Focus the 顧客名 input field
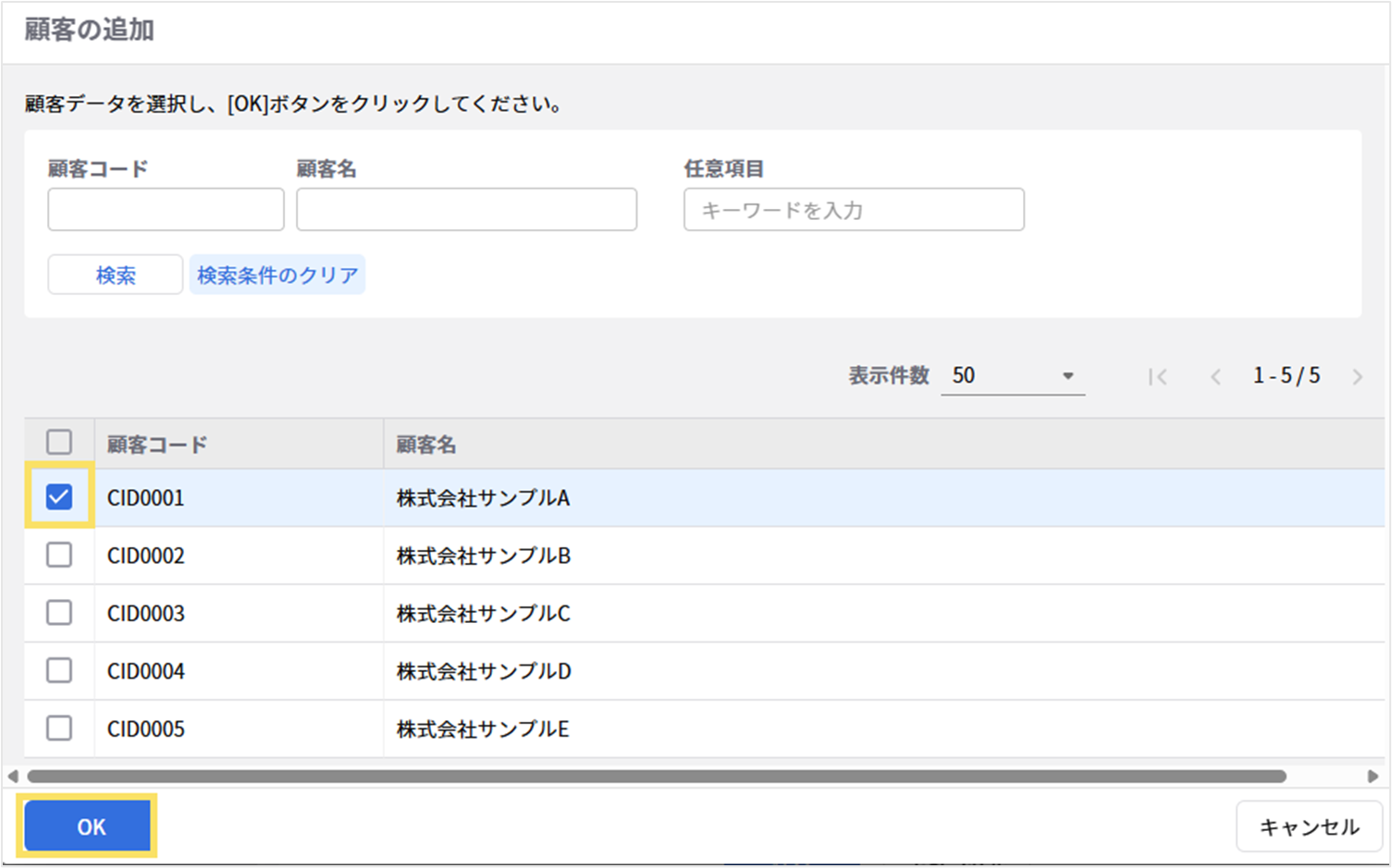Screen dimensions: 1392x868 tap(466, 210)
